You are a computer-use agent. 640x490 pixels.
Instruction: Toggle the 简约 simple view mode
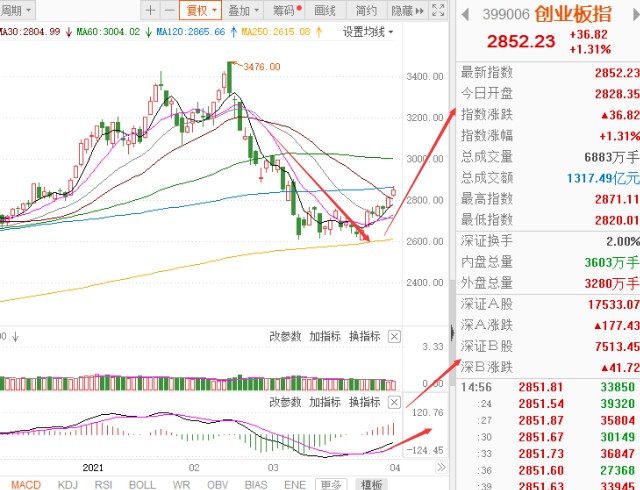(366, 10)
